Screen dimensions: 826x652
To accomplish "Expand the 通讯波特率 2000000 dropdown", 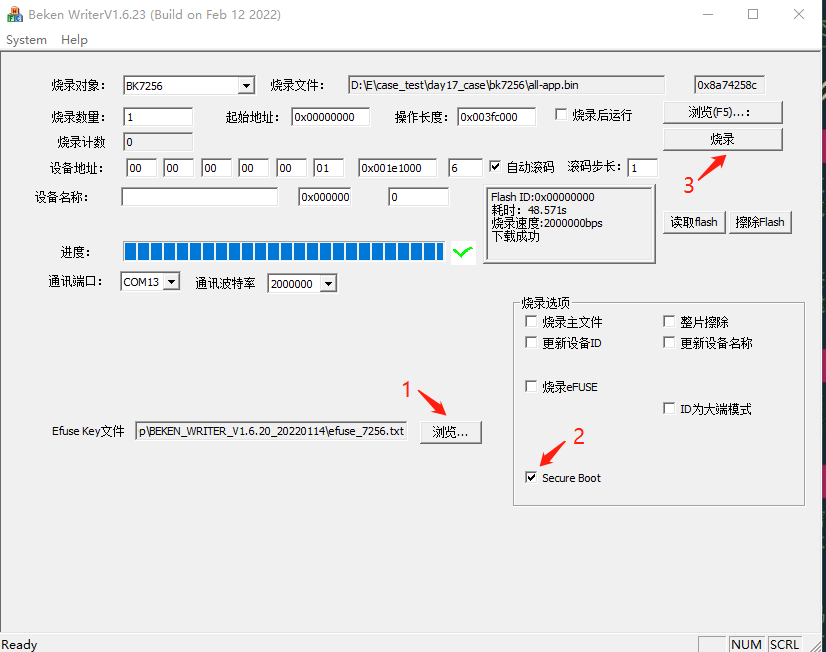I will pyautogui.click(x=327, y=284).
